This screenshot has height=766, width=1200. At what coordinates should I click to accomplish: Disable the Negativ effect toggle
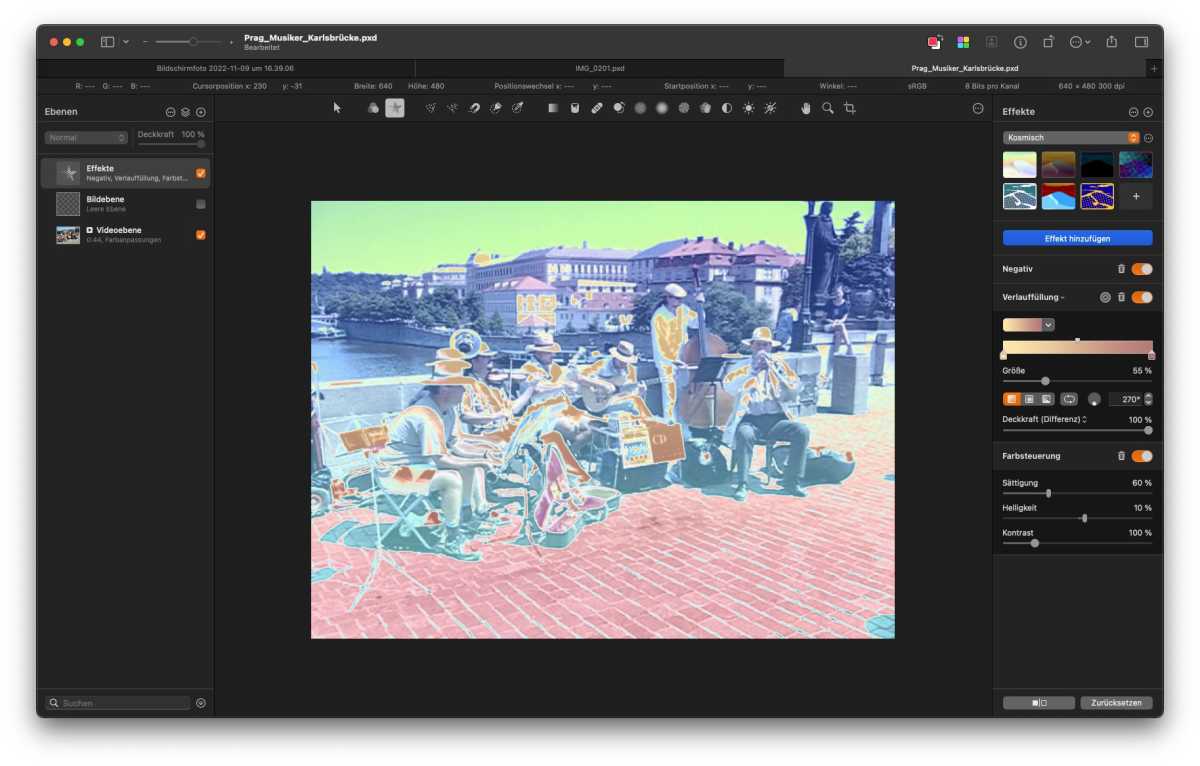tap(1140, 268)
